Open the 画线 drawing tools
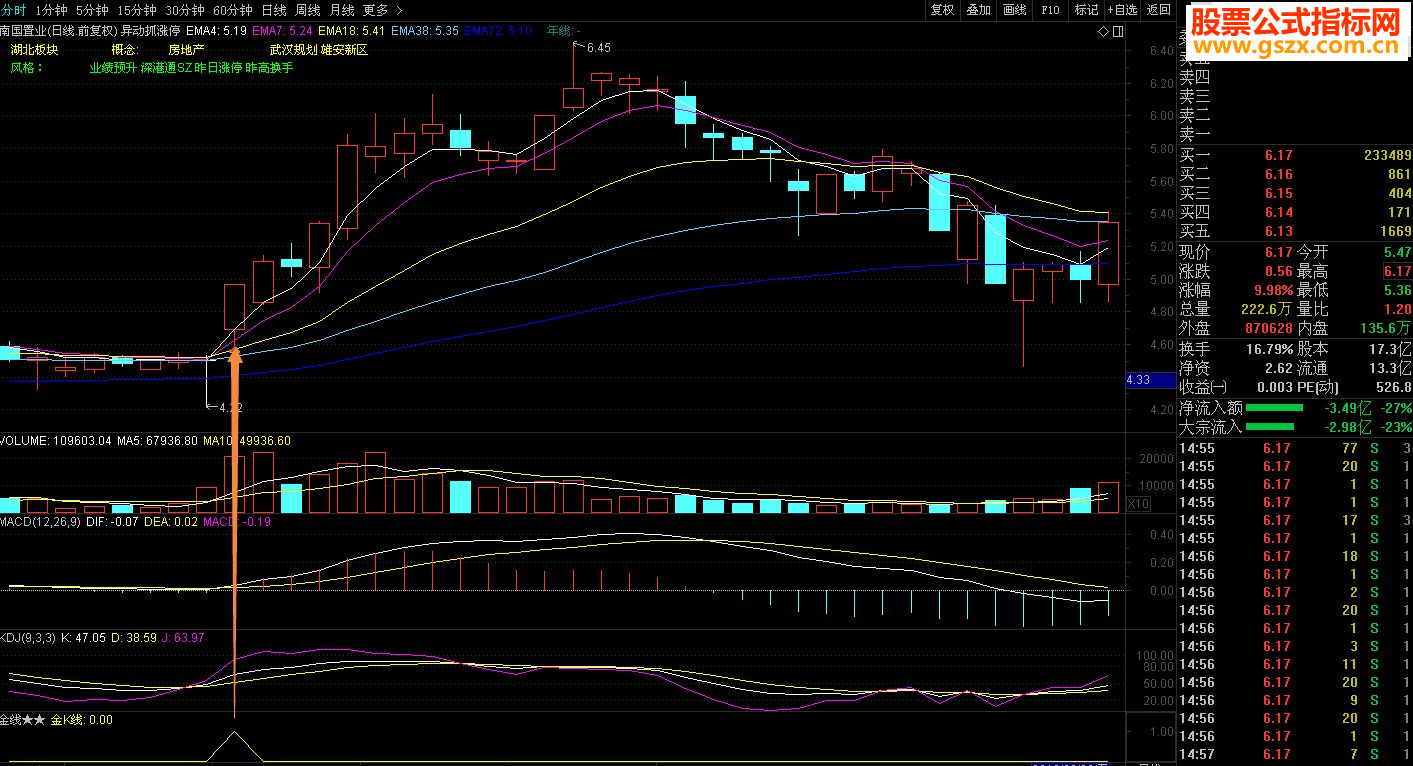The image size is (1413, 766). [x=1014, y=10]
